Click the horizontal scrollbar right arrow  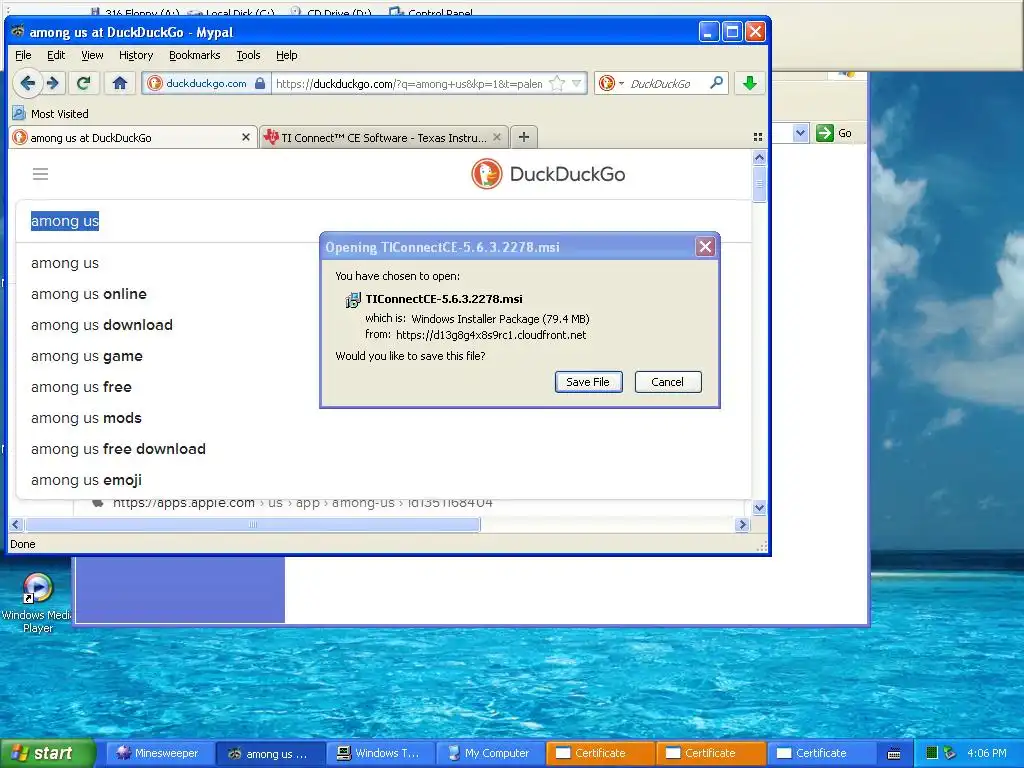coord(742,524)
